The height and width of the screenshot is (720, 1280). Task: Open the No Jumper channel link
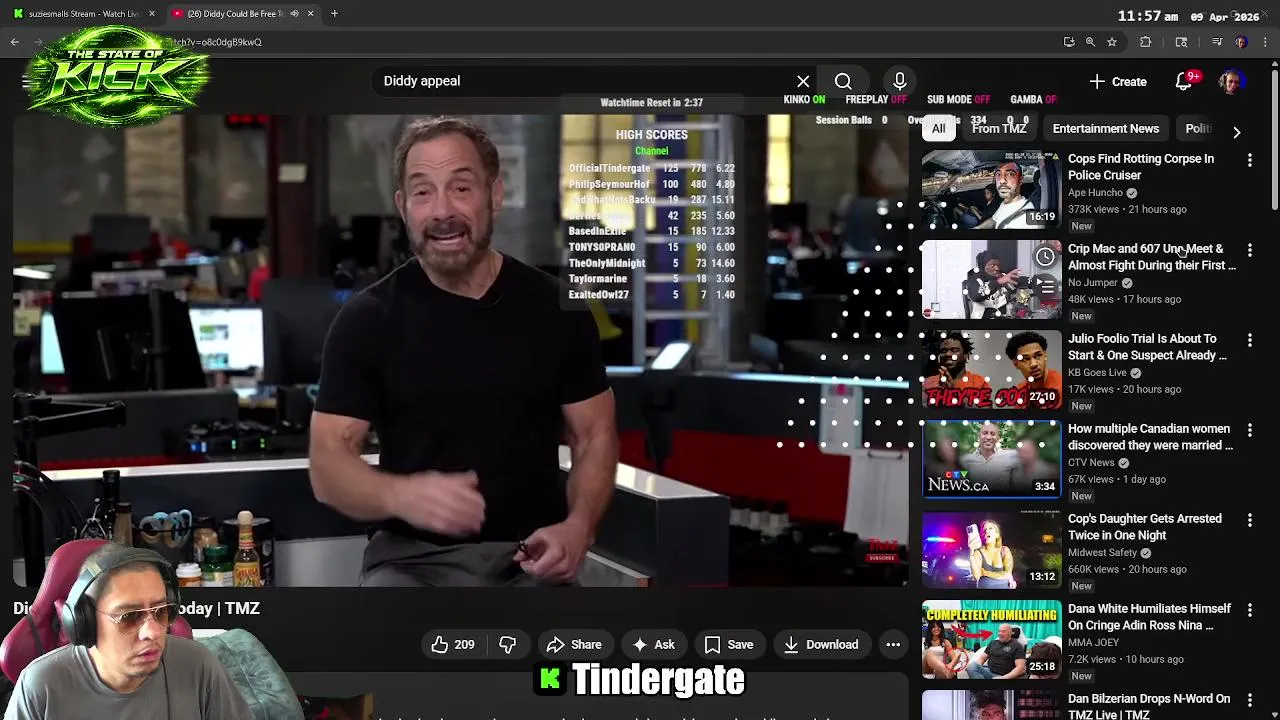pos(1092,283)
